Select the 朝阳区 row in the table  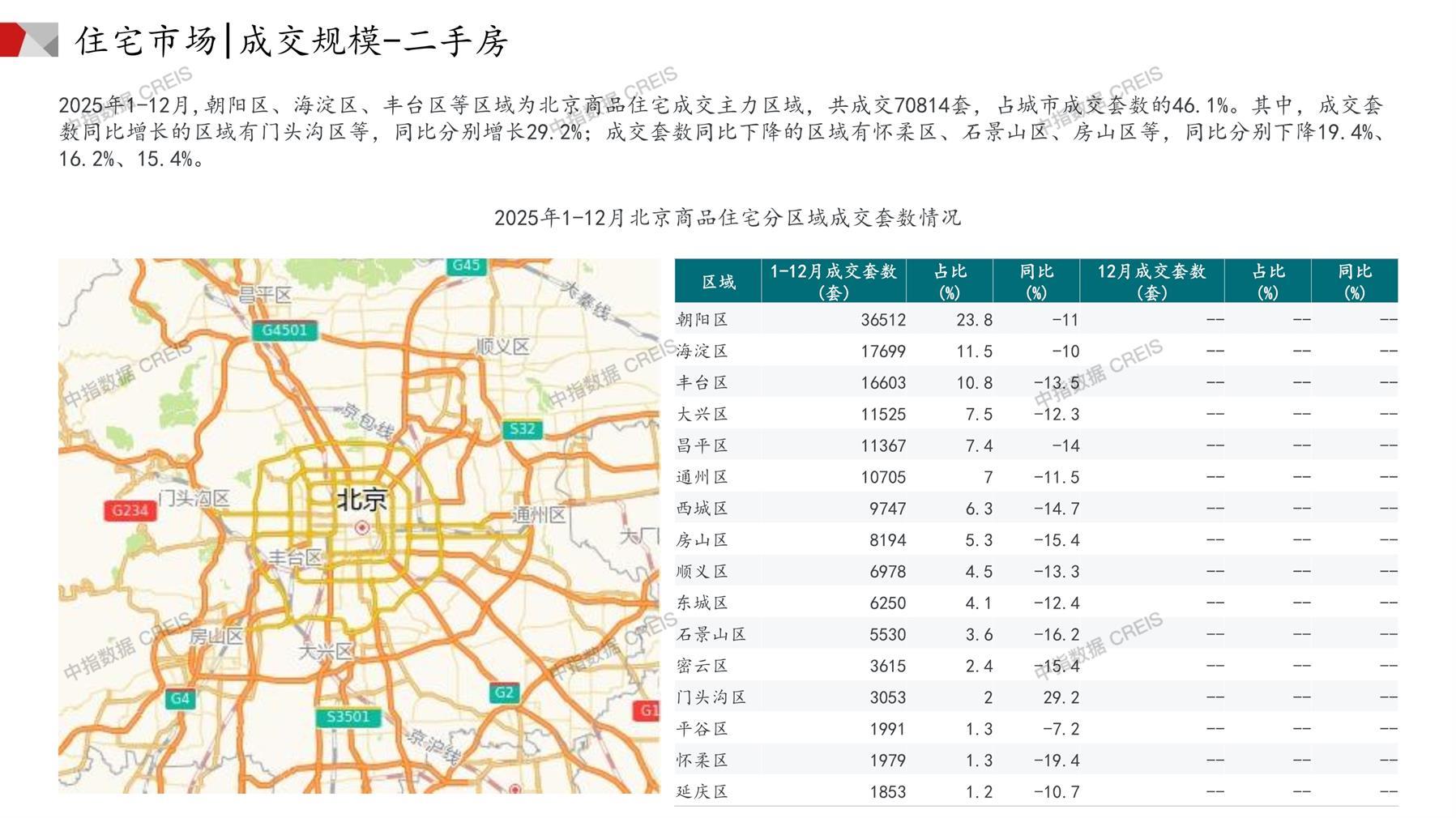pyautogui.click(x=702, y=320)
